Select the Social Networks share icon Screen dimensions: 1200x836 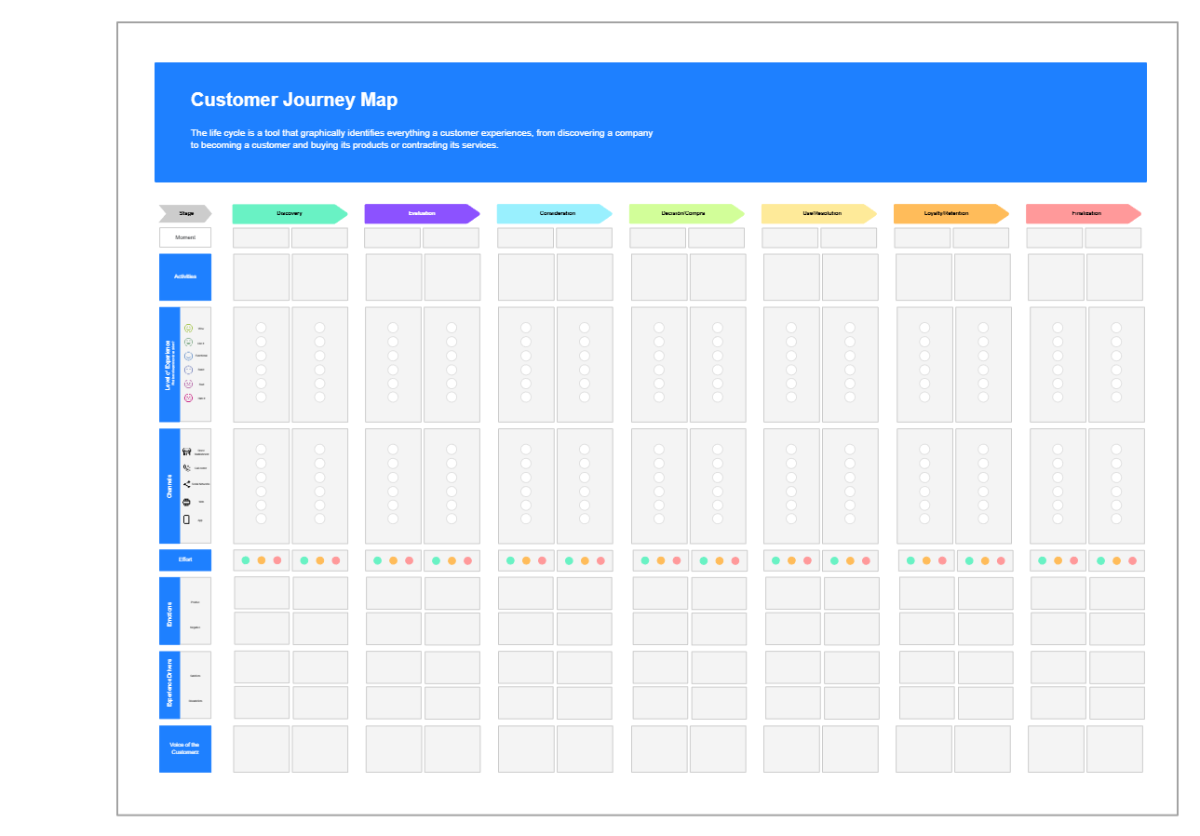click(187, 483)
